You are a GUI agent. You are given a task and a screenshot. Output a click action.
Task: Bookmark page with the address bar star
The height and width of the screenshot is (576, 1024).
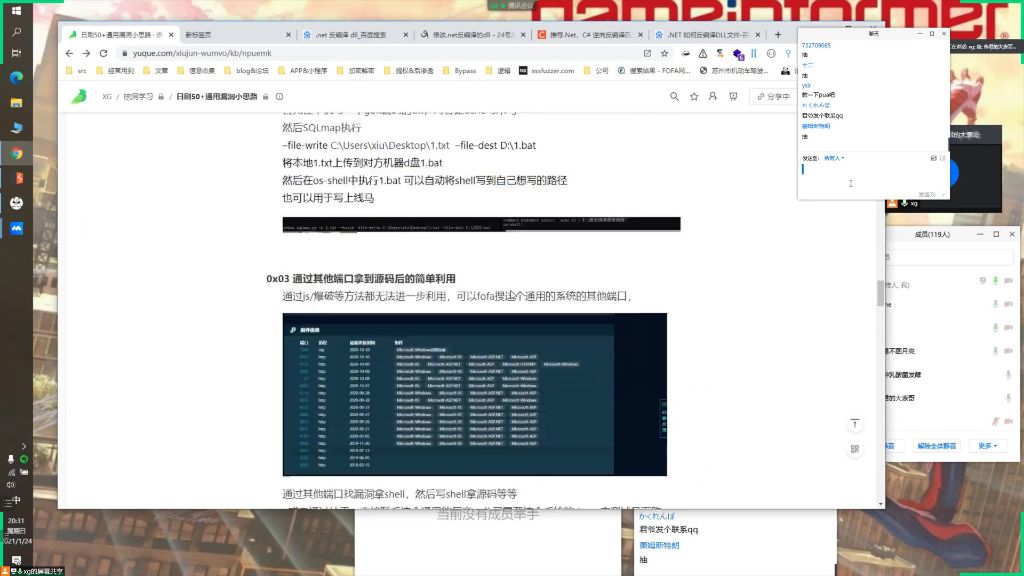(x=665, y=54)
